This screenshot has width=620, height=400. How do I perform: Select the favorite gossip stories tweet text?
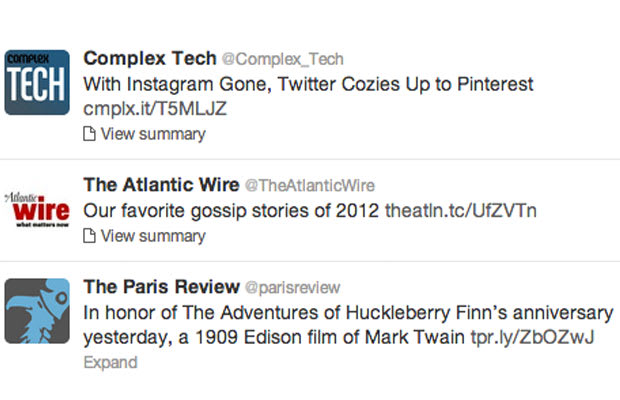click(231, 211)
